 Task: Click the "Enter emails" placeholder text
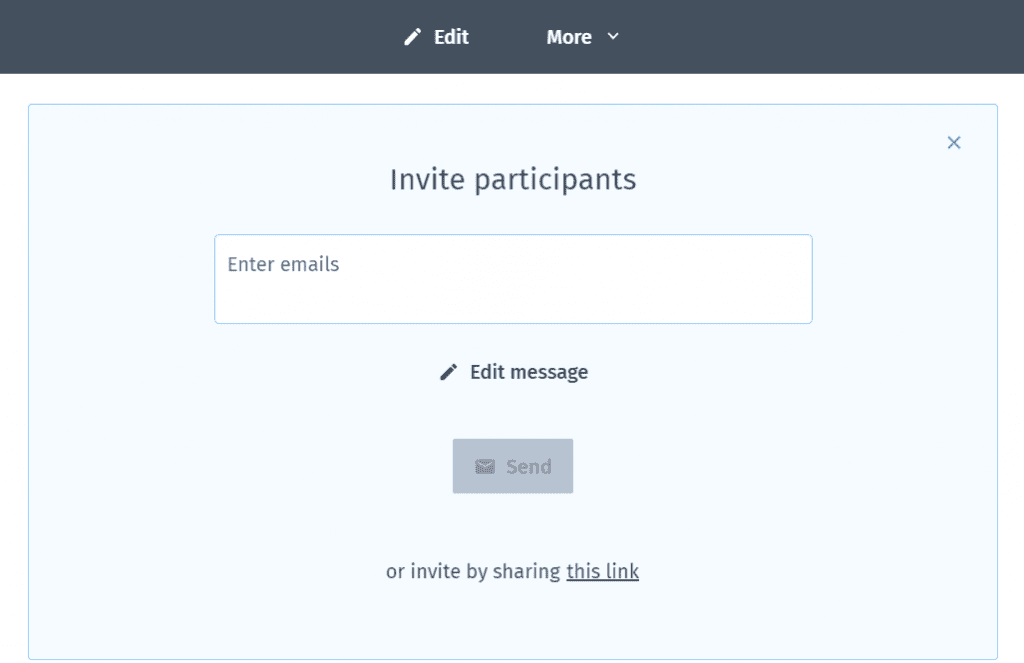pyautogui.click(x=283, y=264)
